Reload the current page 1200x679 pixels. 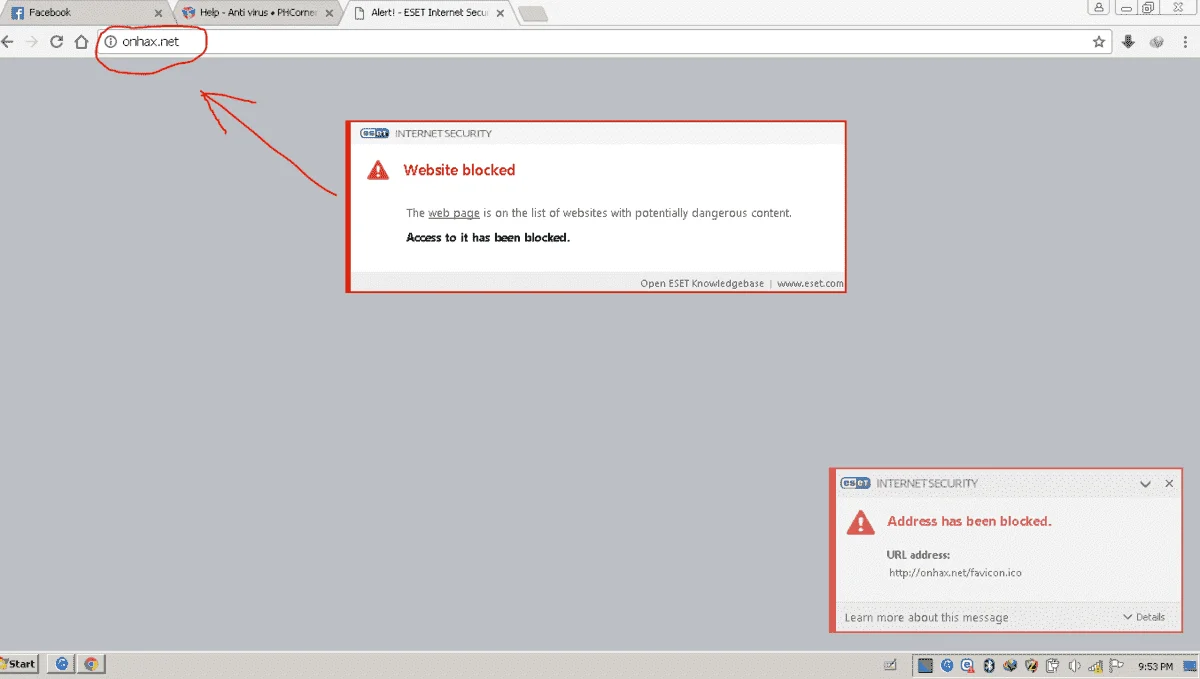click(57, 42)
